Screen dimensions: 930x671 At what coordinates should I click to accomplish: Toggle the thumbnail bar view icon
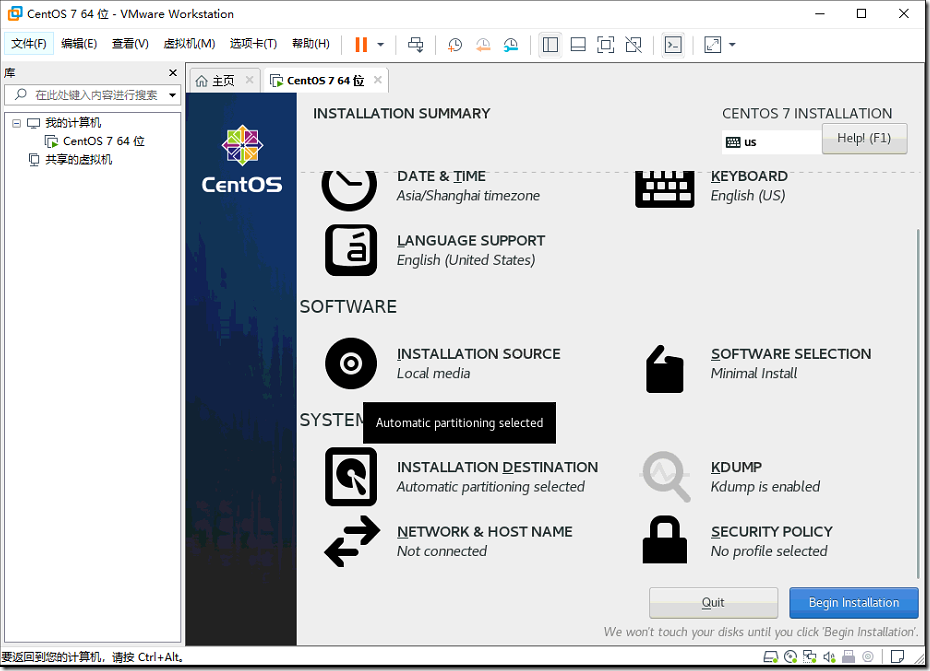coord(578,44)
